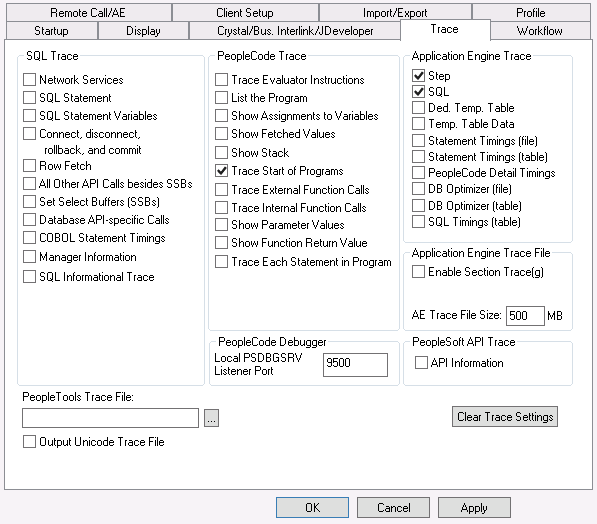
Task: Open the Startup tab
Action: point(51,30)
